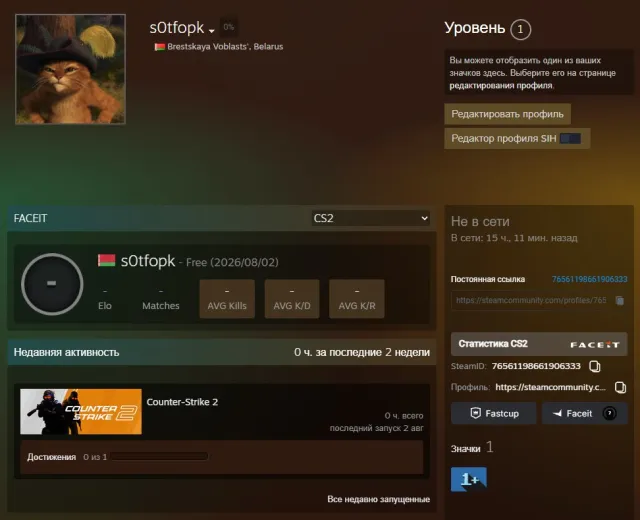Image resolution: width=640 pixels, height=520 pixels.
Task: Click the Faceit arrow logo icon
Action: (x=557, y=414)
